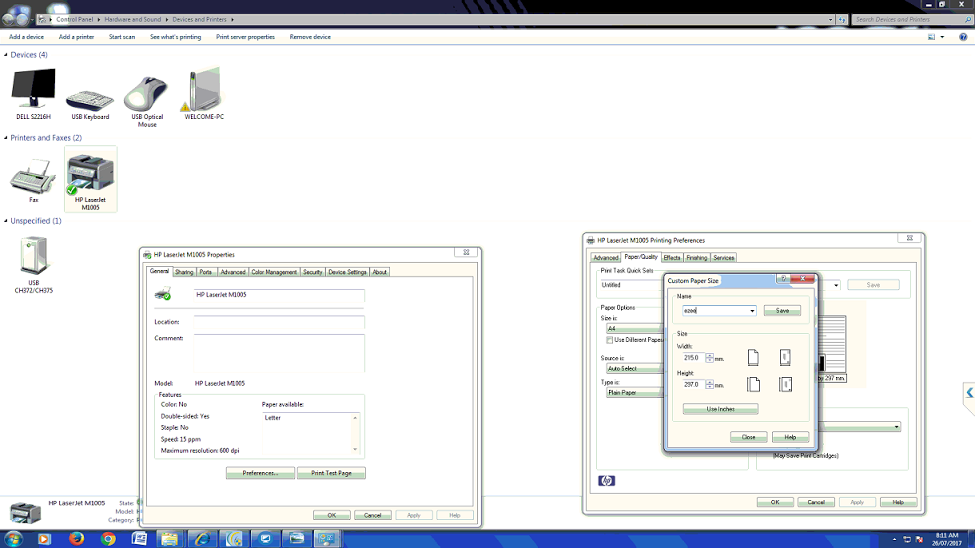
Task: Click the Use Inches button
Action: 720,409
